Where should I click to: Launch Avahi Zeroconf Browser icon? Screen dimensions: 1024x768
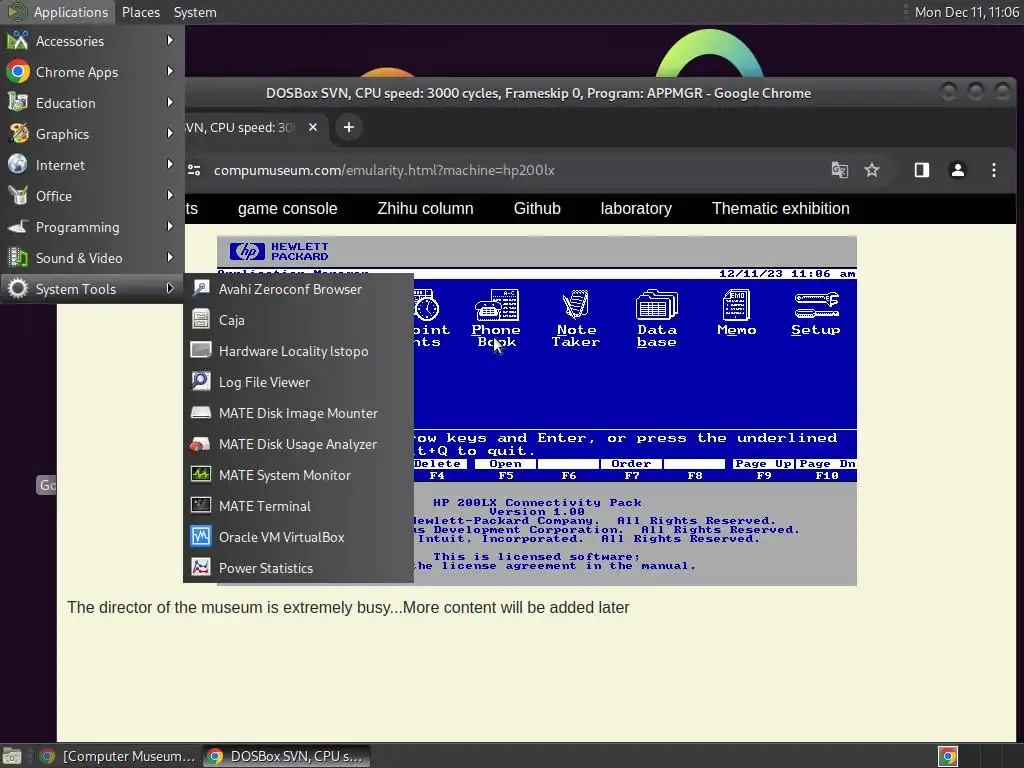pyautogui.click(x=200, y=289)
